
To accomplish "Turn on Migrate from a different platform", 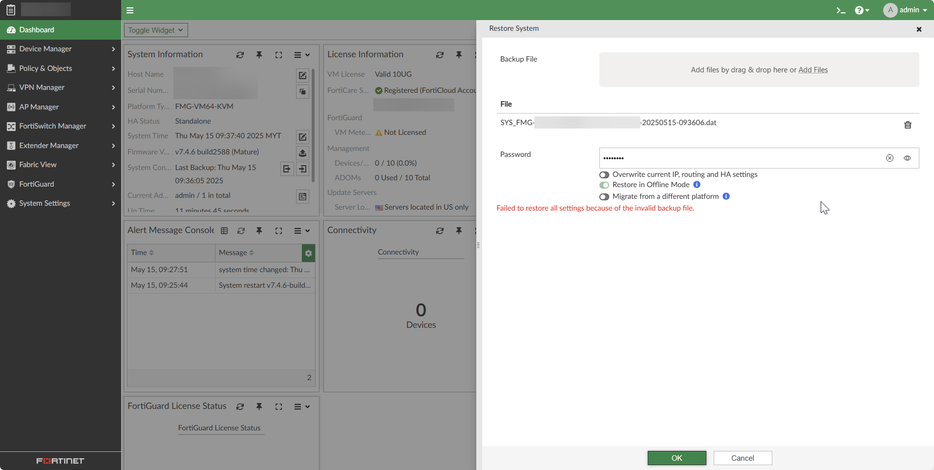I will click(x=604, y=196).
